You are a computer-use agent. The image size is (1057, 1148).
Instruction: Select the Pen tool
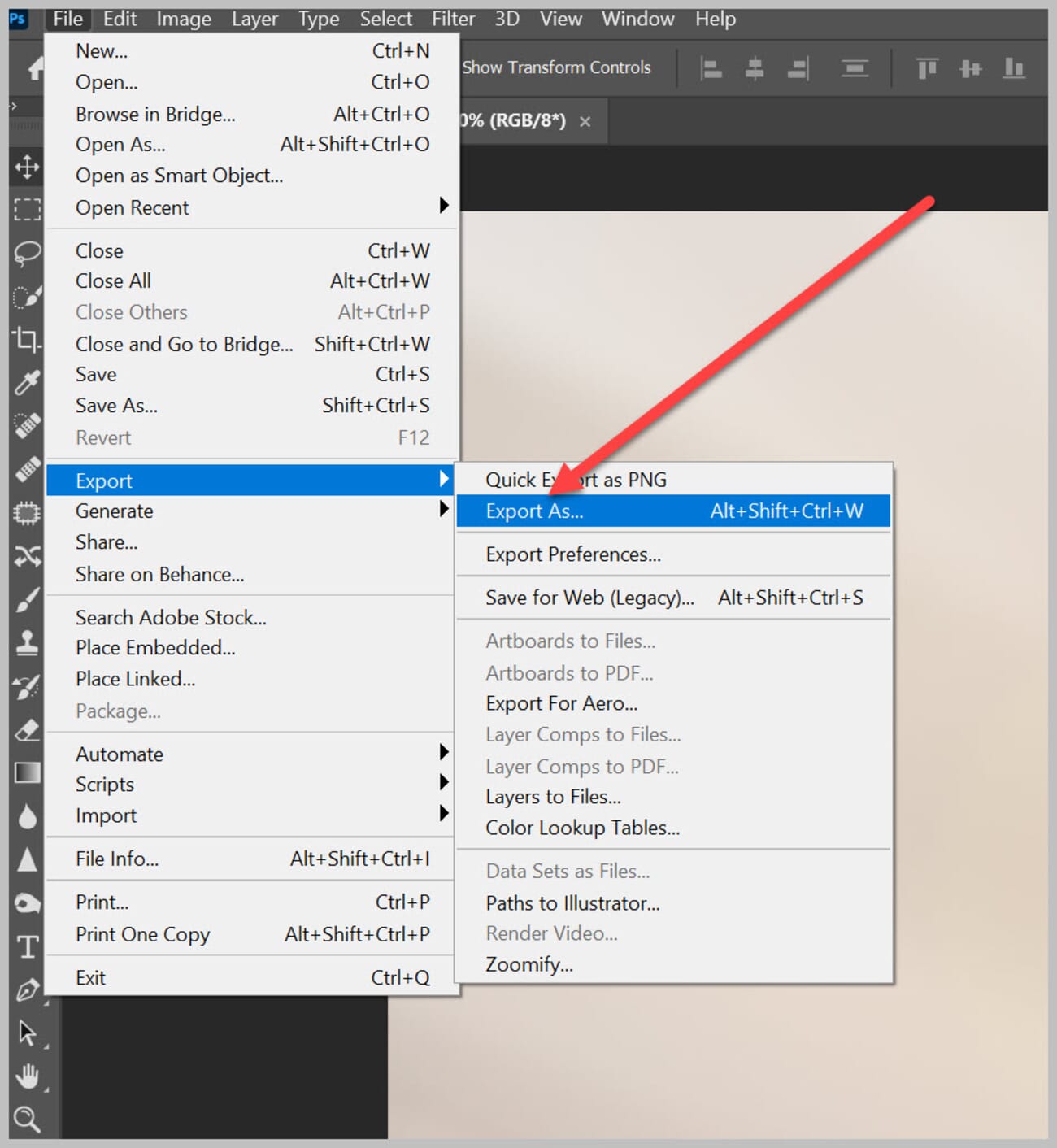pyautogui.click(x=27, y=989)
